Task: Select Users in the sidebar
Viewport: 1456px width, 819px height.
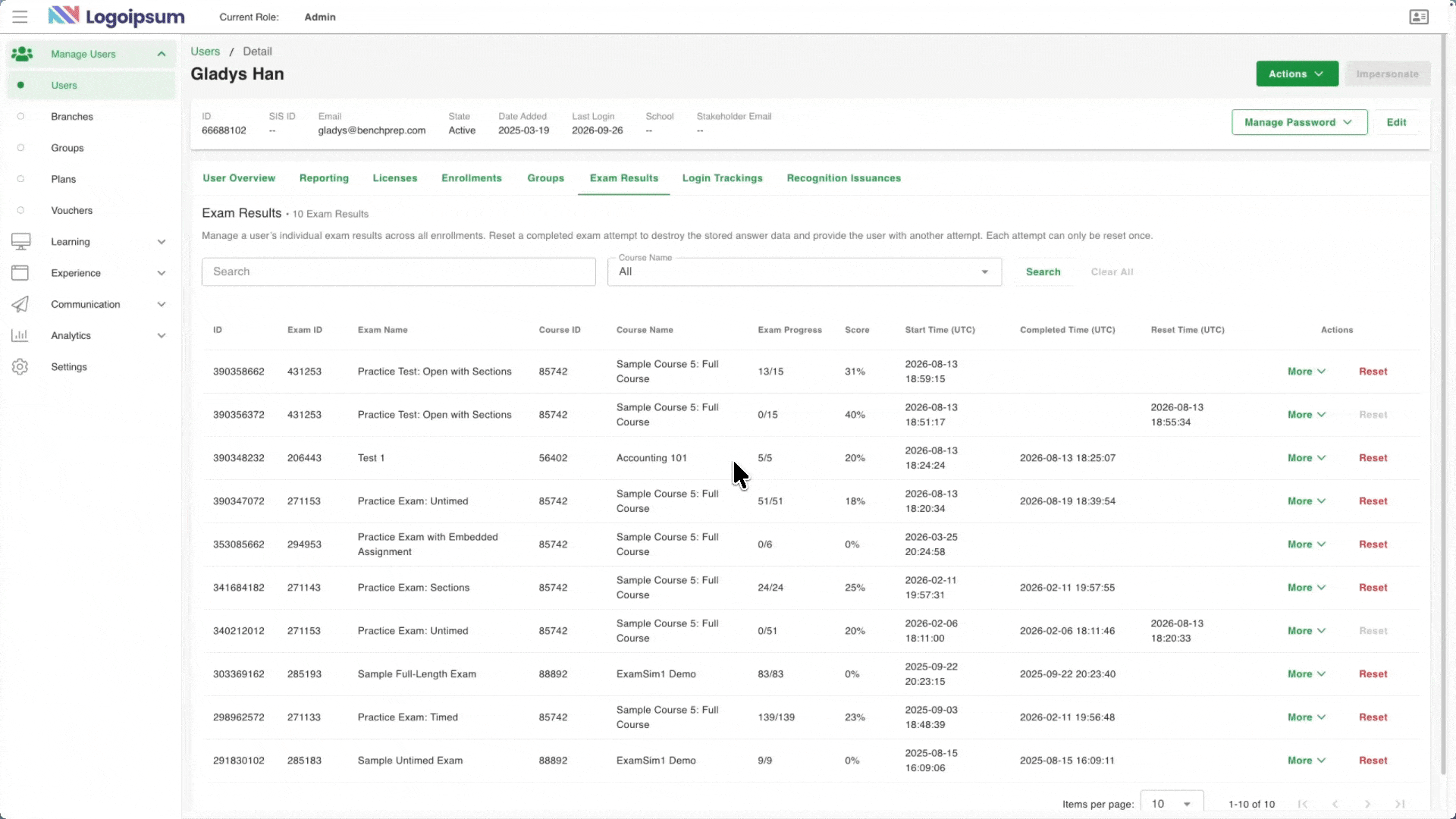Action: coord(91,85)
